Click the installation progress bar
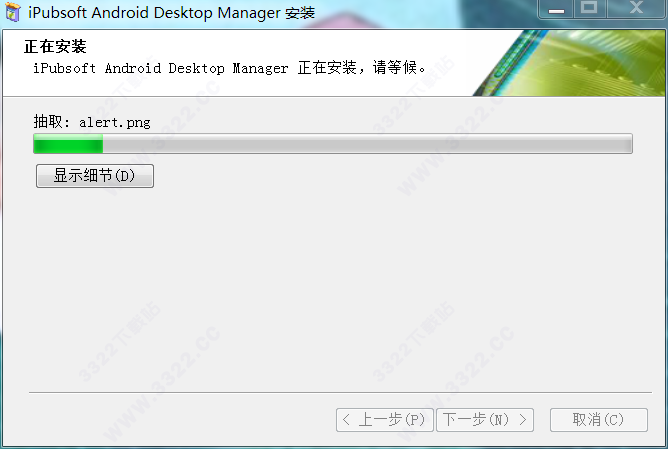This screenshot has height=449, width=668. point(333,144)
